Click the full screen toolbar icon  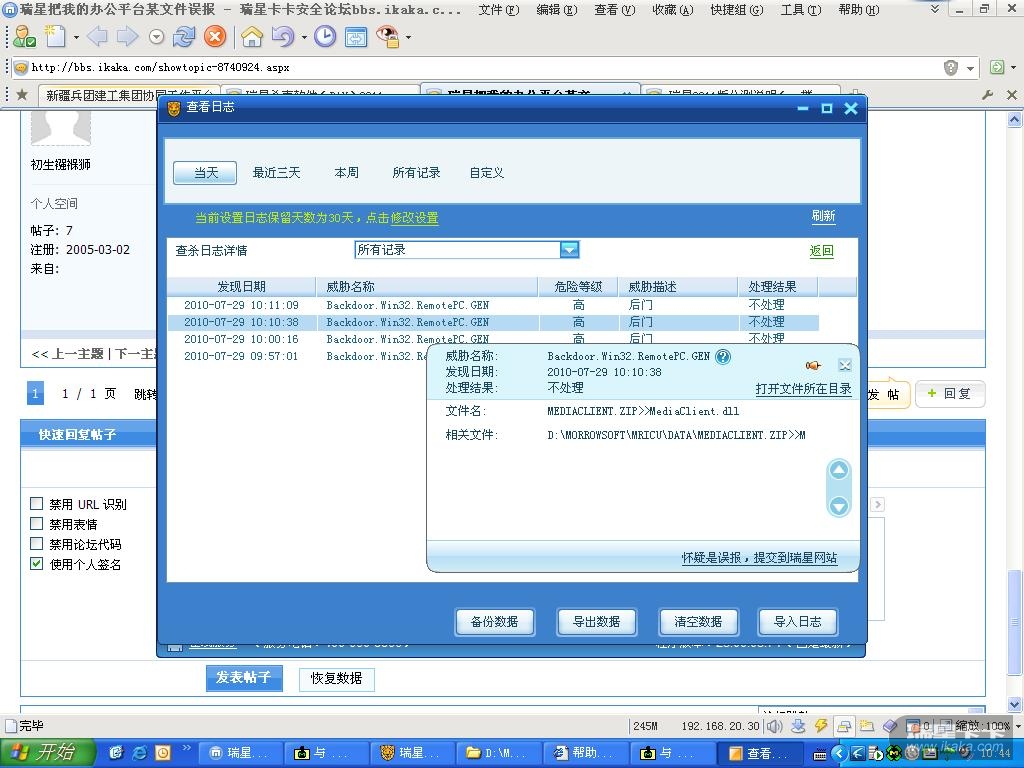[x=356, y=37]
